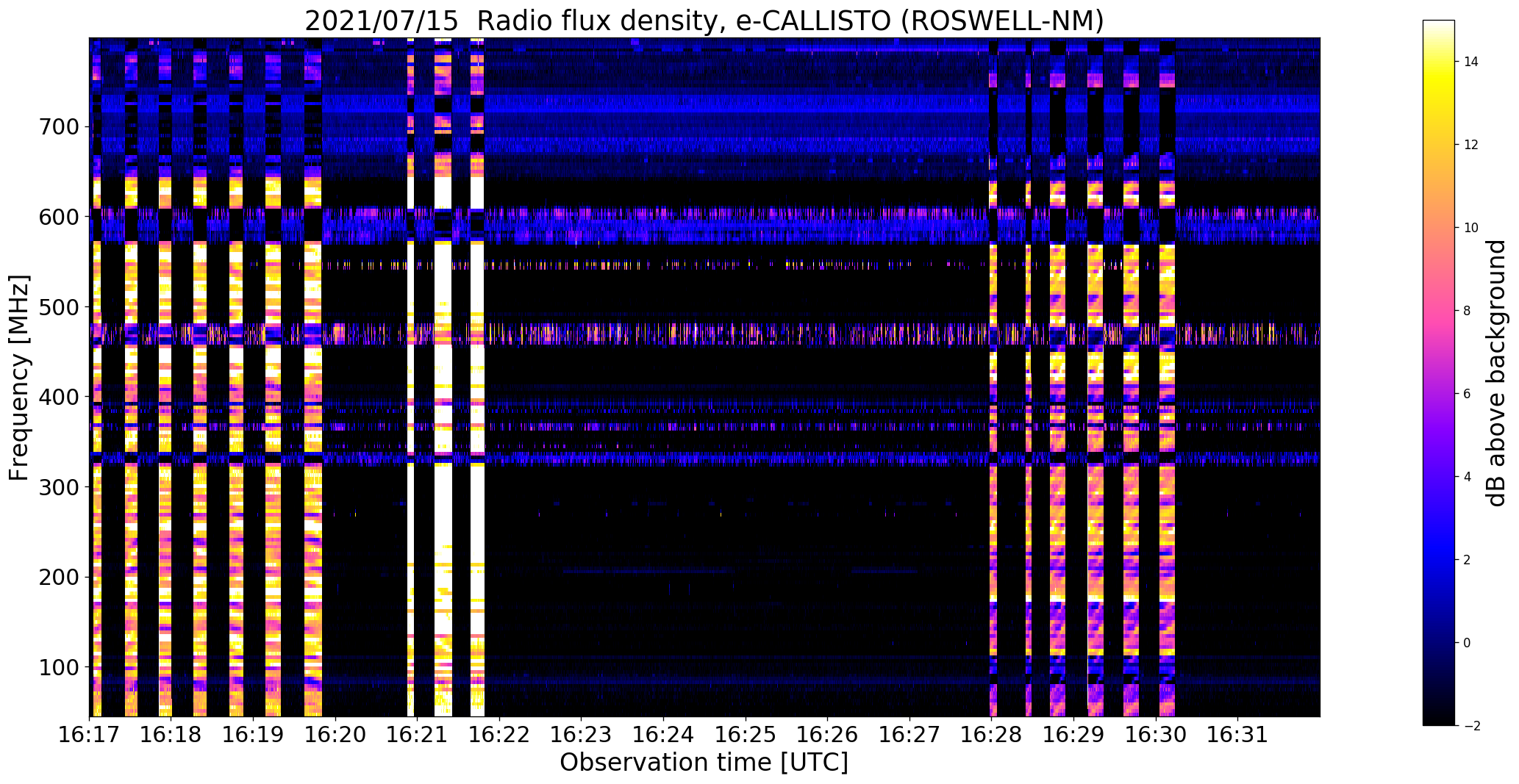Click the colorbar tick label 0
The image size is (1519, 784).
click(x=1468, y=643)
